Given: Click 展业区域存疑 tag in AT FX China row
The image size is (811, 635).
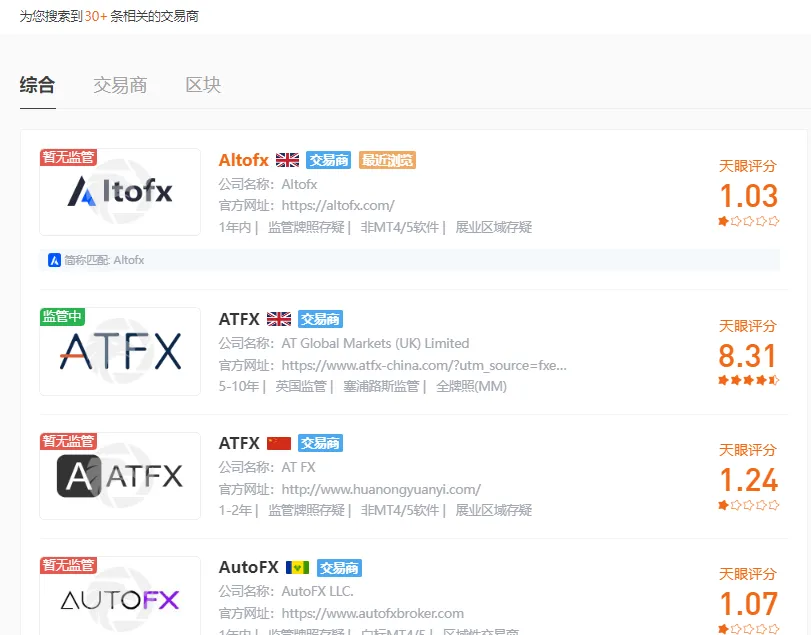Looking at the screenshot, I should tap(493, 510).
